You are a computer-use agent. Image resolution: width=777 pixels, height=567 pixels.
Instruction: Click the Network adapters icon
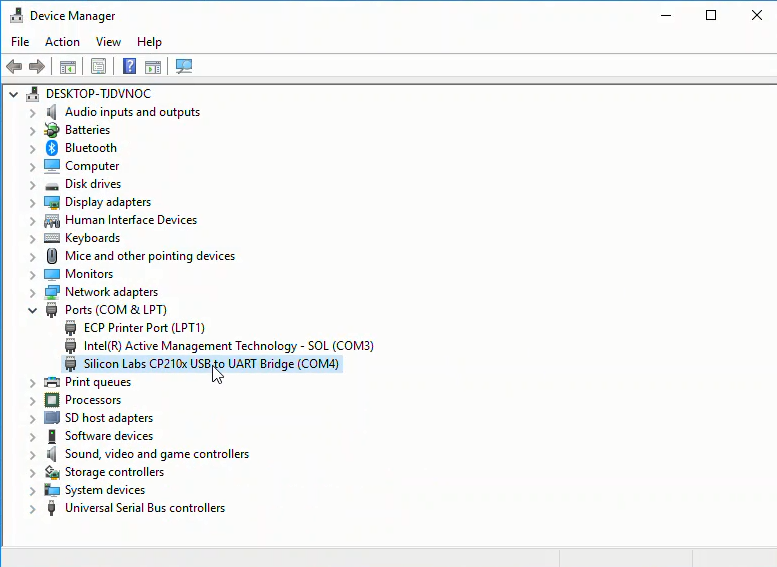point(52,292)
